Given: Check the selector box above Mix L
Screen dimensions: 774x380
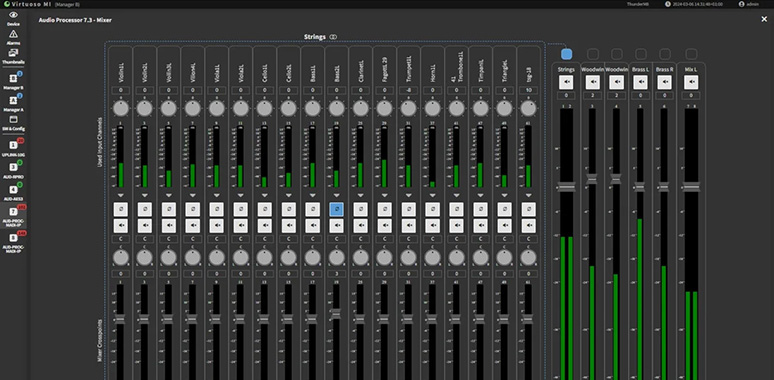Looking at the screenshot, I should (692, 54).
